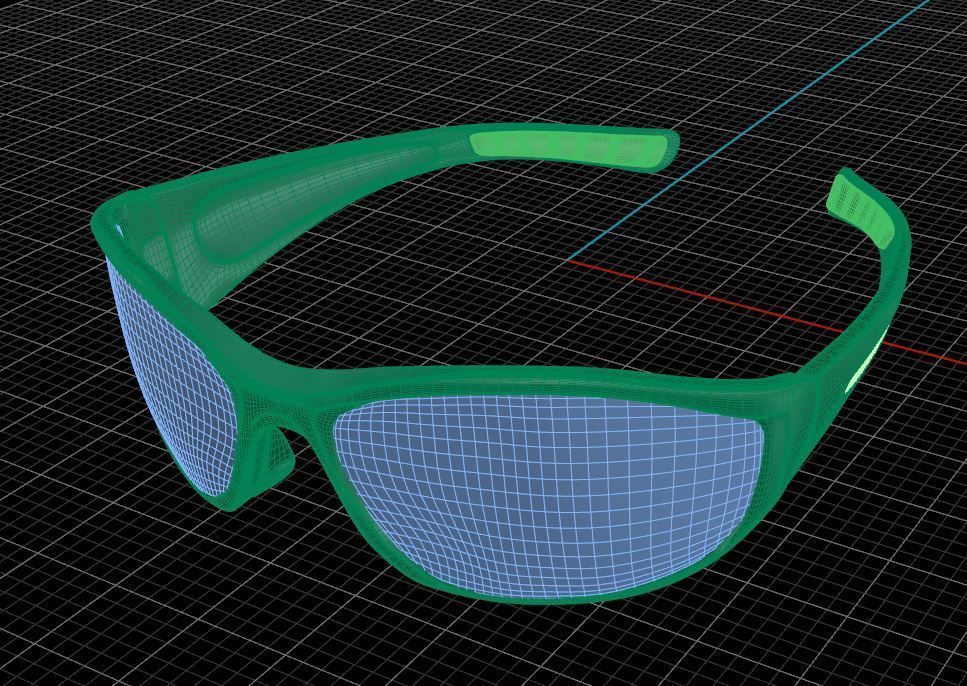Click the cyan axis line in the viewport

749,128
